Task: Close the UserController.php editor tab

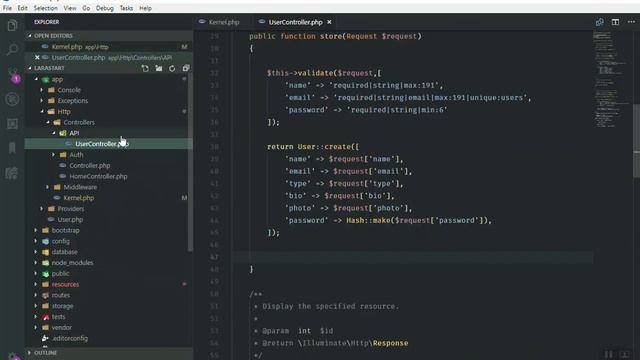Action: coord(329,22)
